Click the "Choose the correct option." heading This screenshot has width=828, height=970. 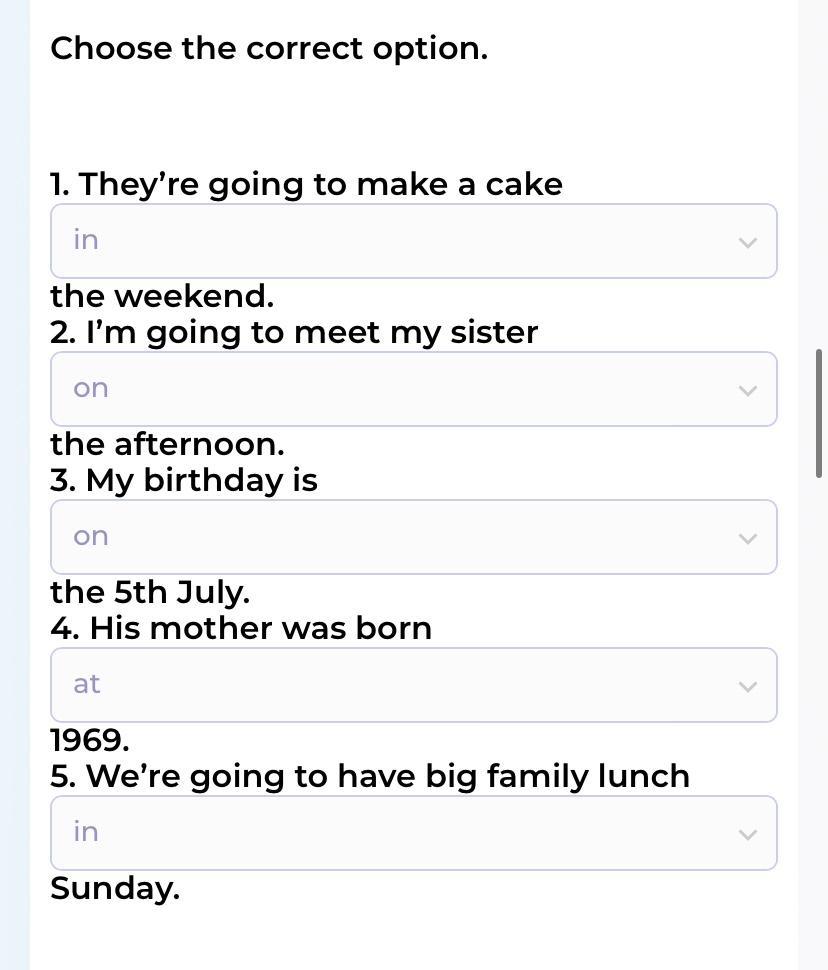click(269, 48)
